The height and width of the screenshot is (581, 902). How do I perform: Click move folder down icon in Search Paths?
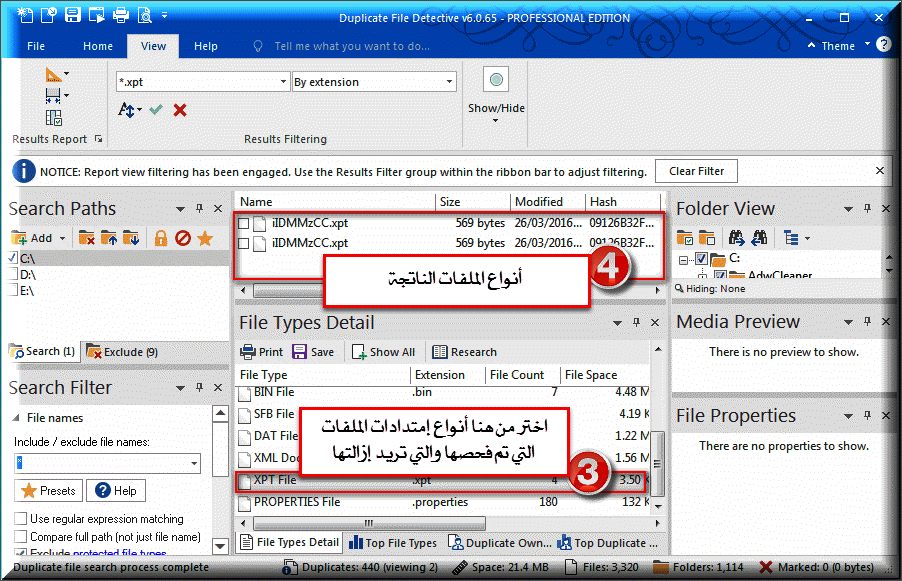pos(131,238)
